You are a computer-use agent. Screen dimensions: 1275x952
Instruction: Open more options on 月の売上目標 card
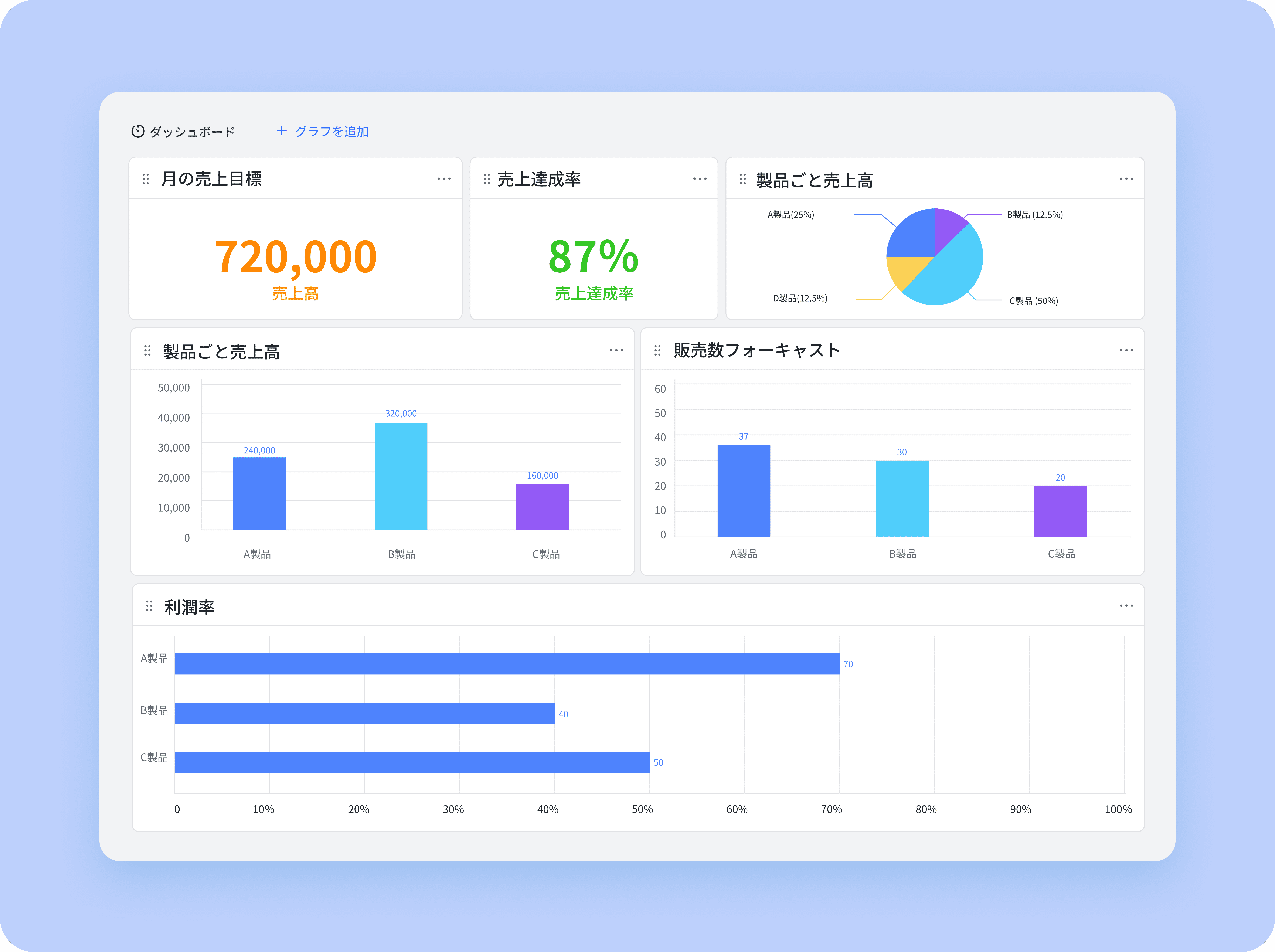click(x=444, y=179)
